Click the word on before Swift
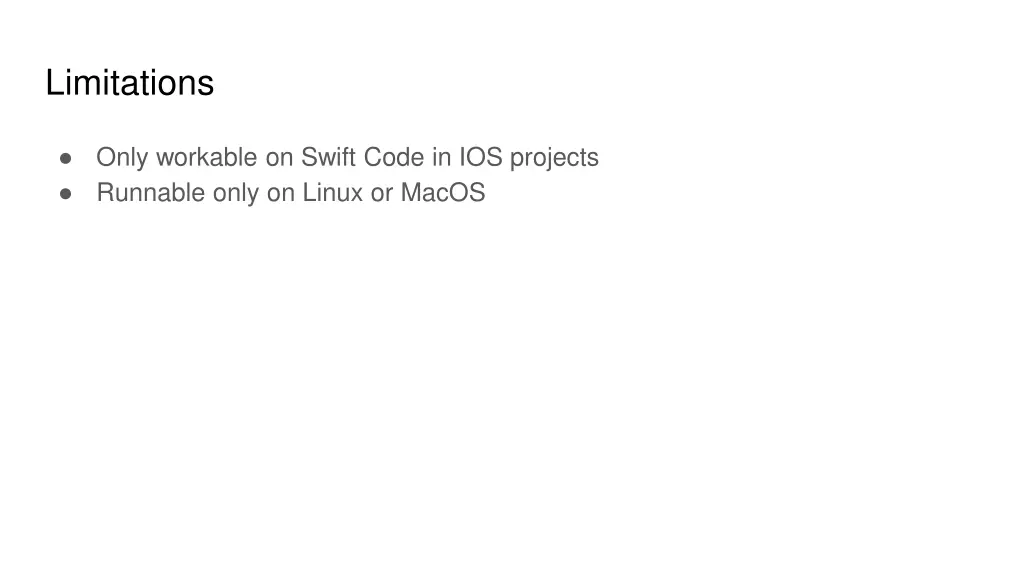The width and height of the screenshot is (1024, 576). pyautogui.click(x=279, y=158)
